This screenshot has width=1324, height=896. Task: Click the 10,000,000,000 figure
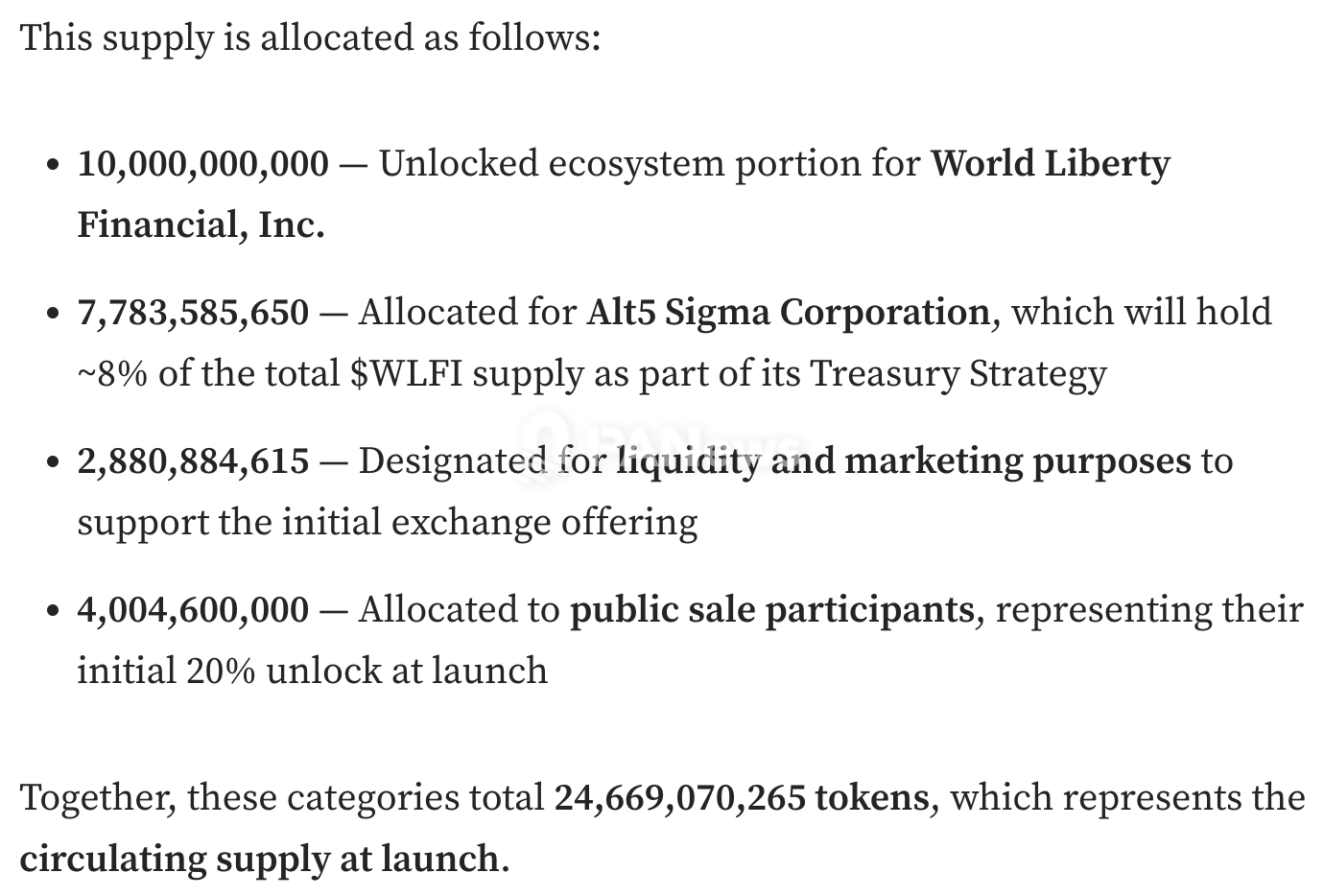[202, 164]
